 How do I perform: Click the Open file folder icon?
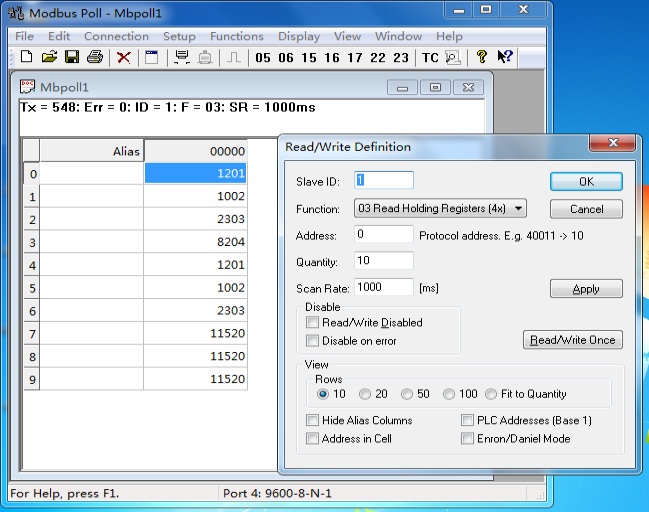pyautogui.click(x=49, y=57)
